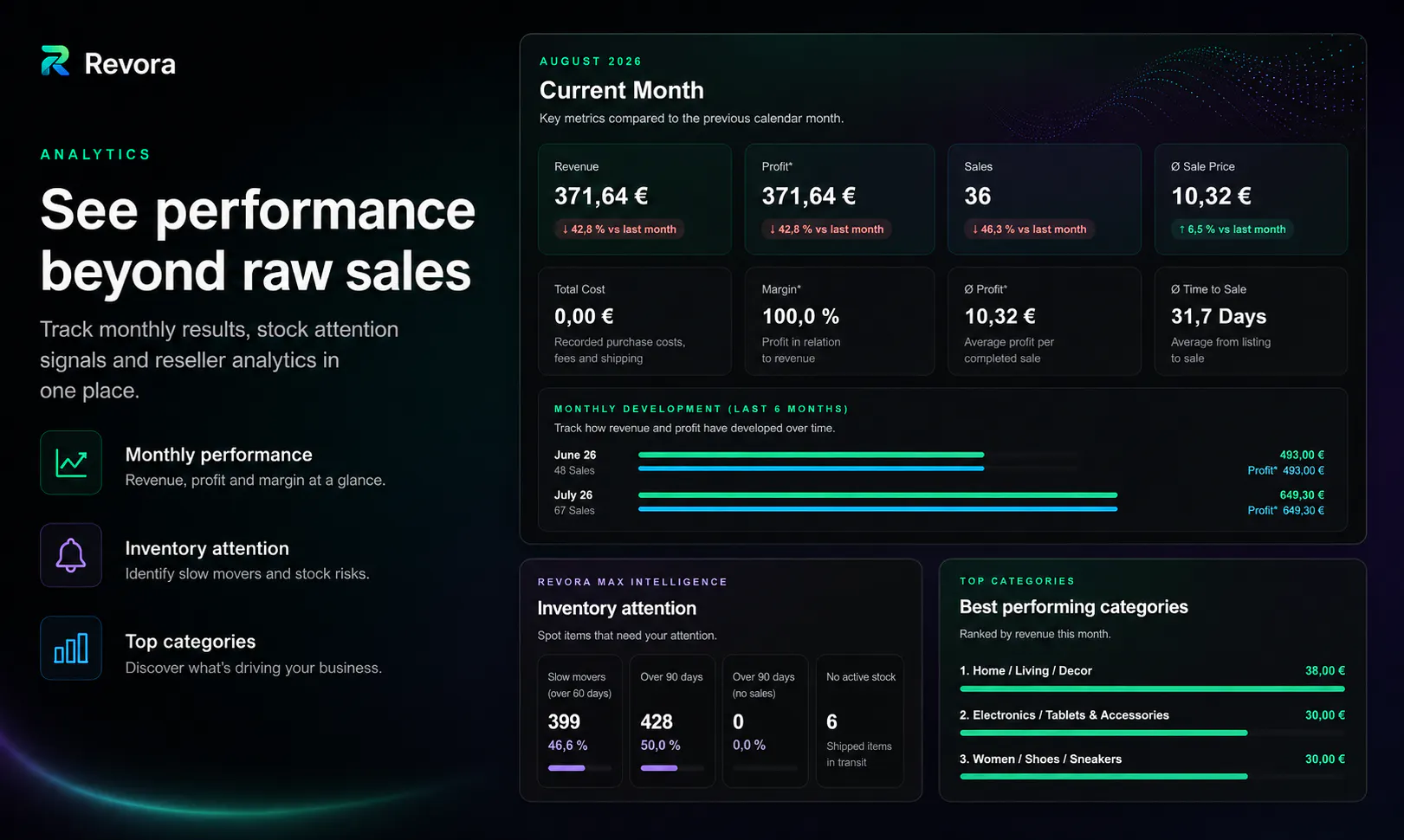
Task: Open the Ø Profit* average card
Action: (1045, 321)
